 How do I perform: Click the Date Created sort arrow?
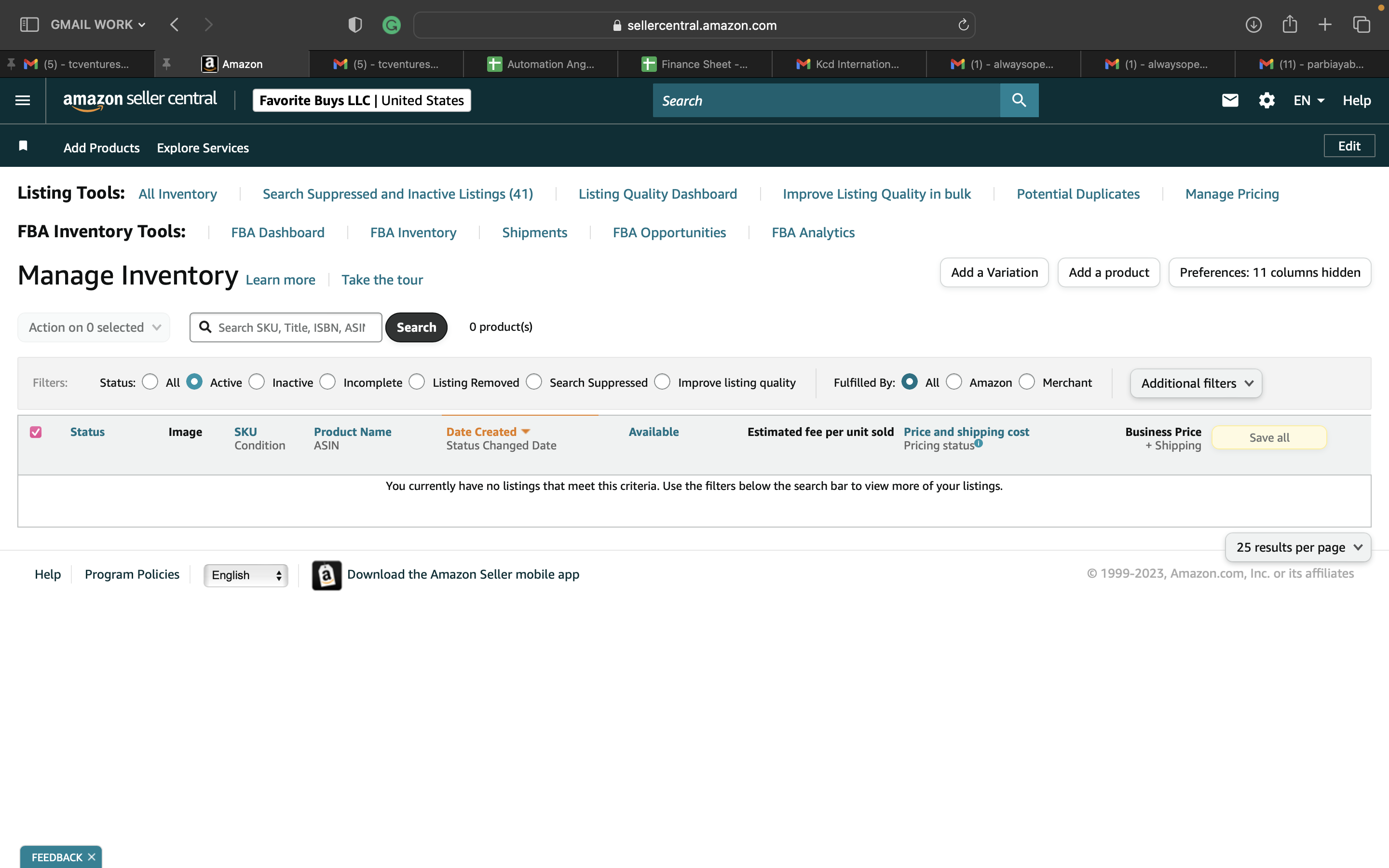[525, 432]
